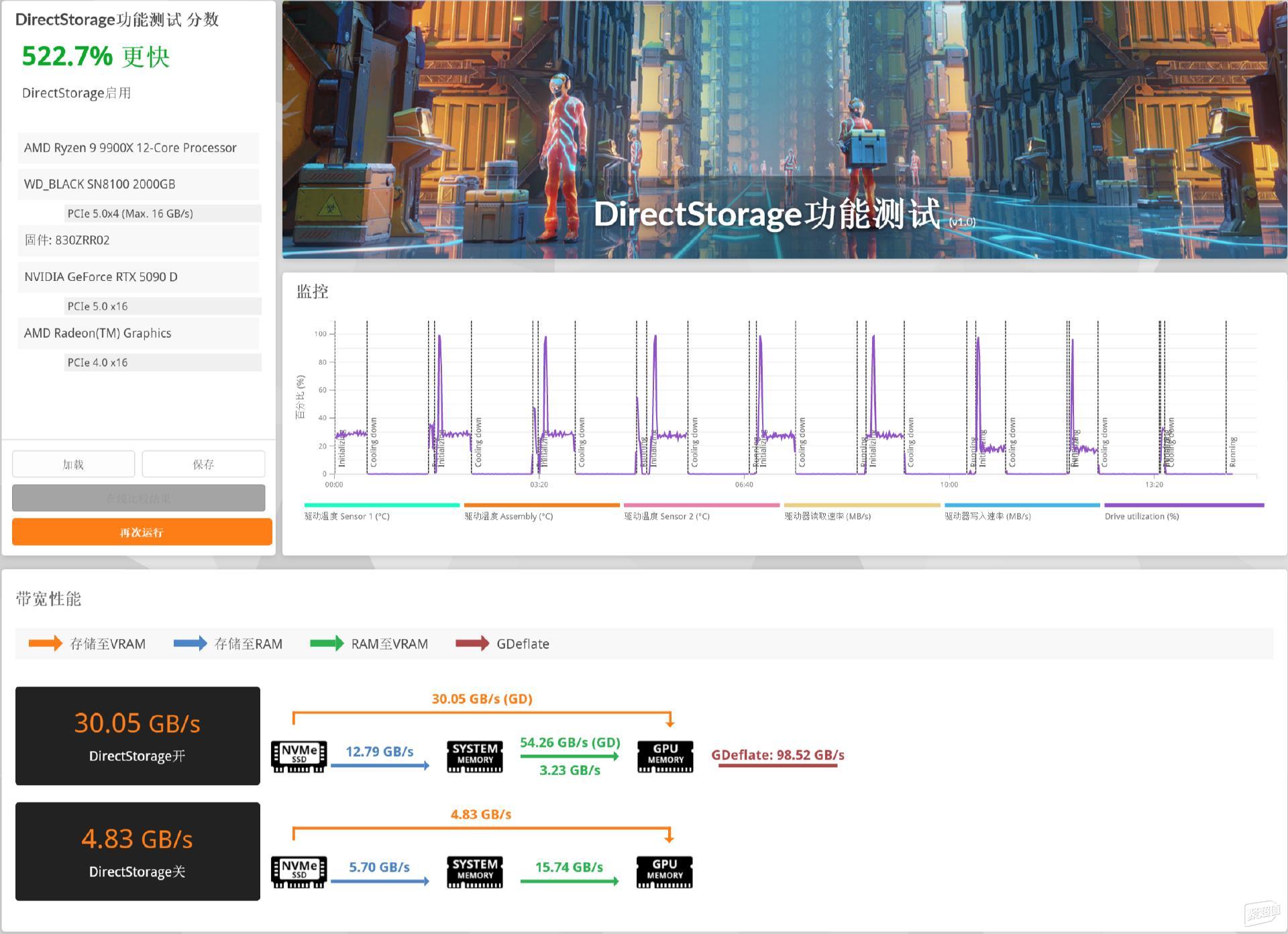1288x934 pixels.
Task: Toggle Drive utilization legend line
Action: coord(1184,505)
